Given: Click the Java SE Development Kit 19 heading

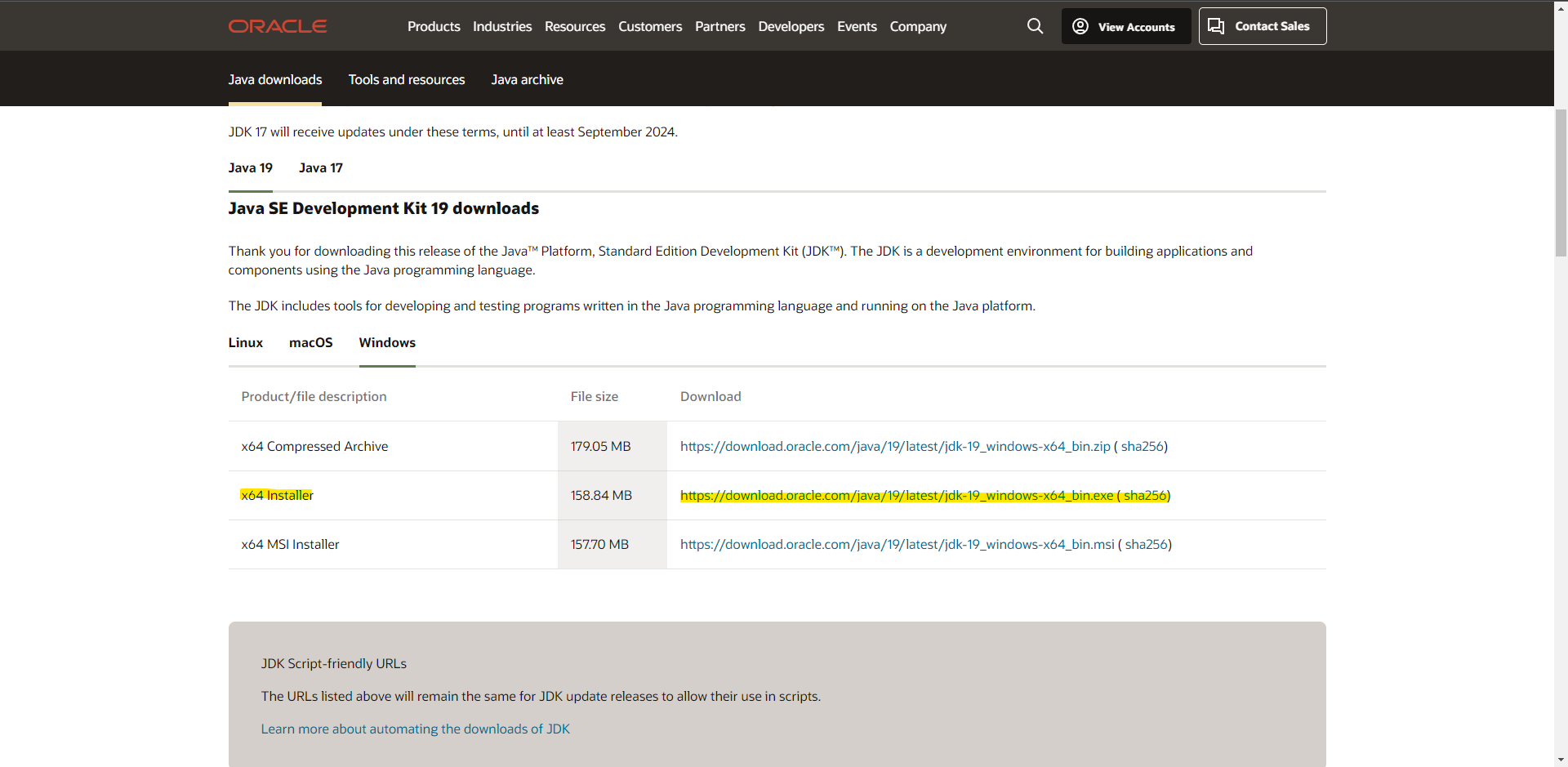Looking at the screenshot, I should (x=383, y=208).
